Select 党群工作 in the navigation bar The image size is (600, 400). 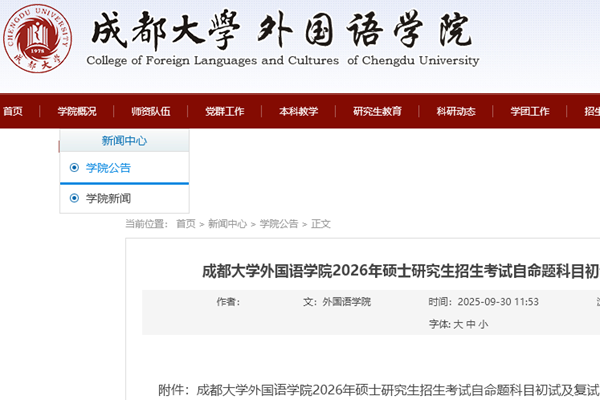point(225,111)
